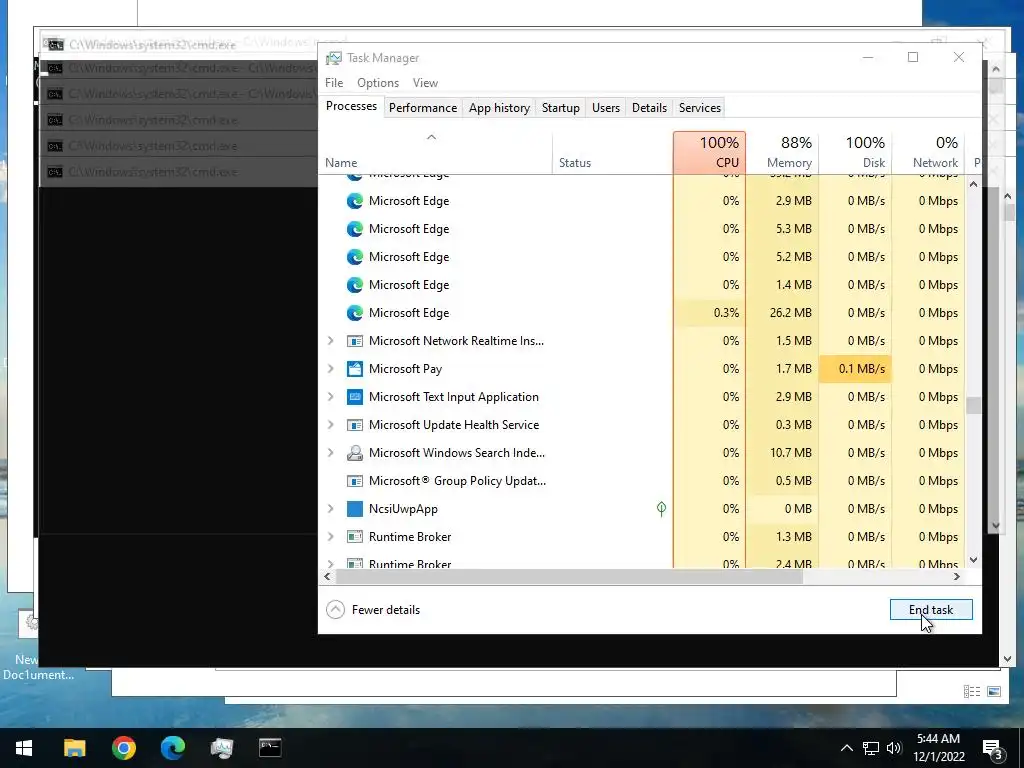Open the File menu in Task Manager
Viewport: 1024px width, 768px height.
click(334, 83)
